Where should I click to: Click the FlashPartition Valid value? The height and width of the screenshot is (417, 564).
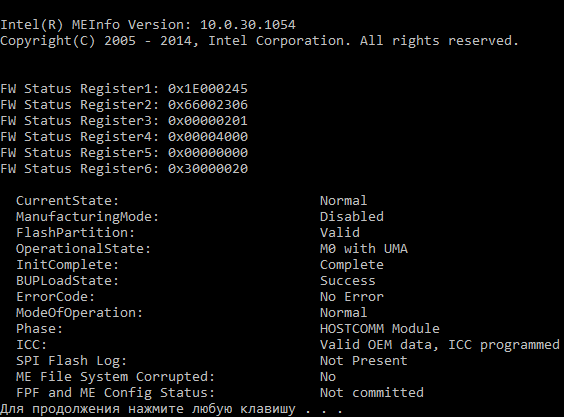pyautogui.click(x=340, y=233)
